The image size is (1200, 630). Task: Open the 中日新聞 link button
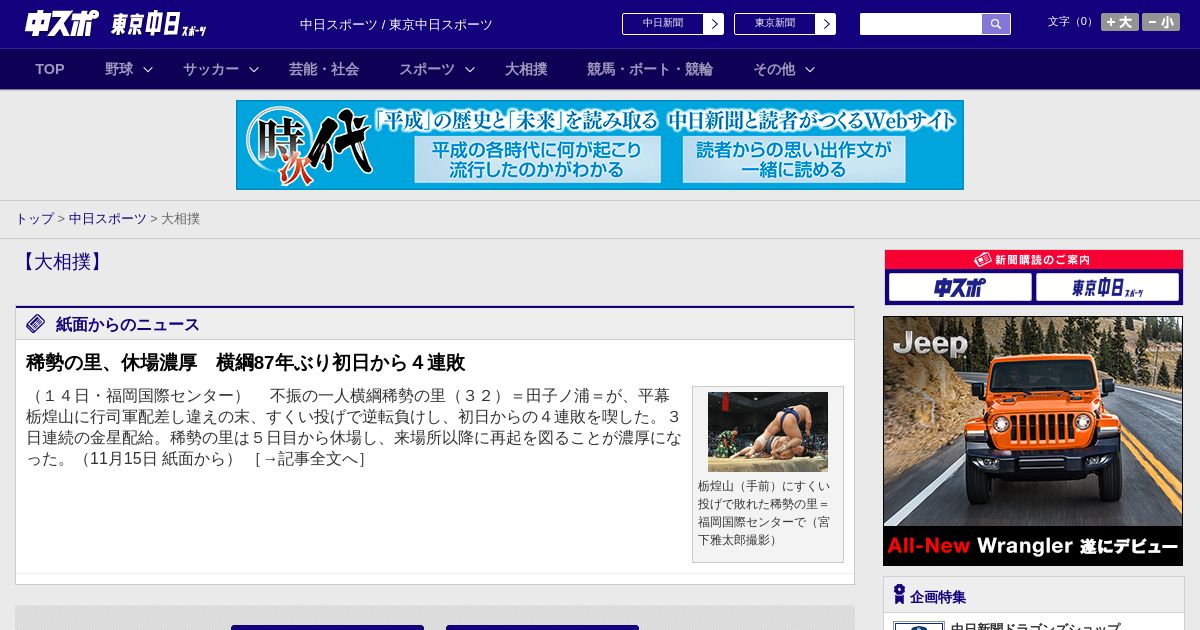pyautogui.click(x=663, y=24)
